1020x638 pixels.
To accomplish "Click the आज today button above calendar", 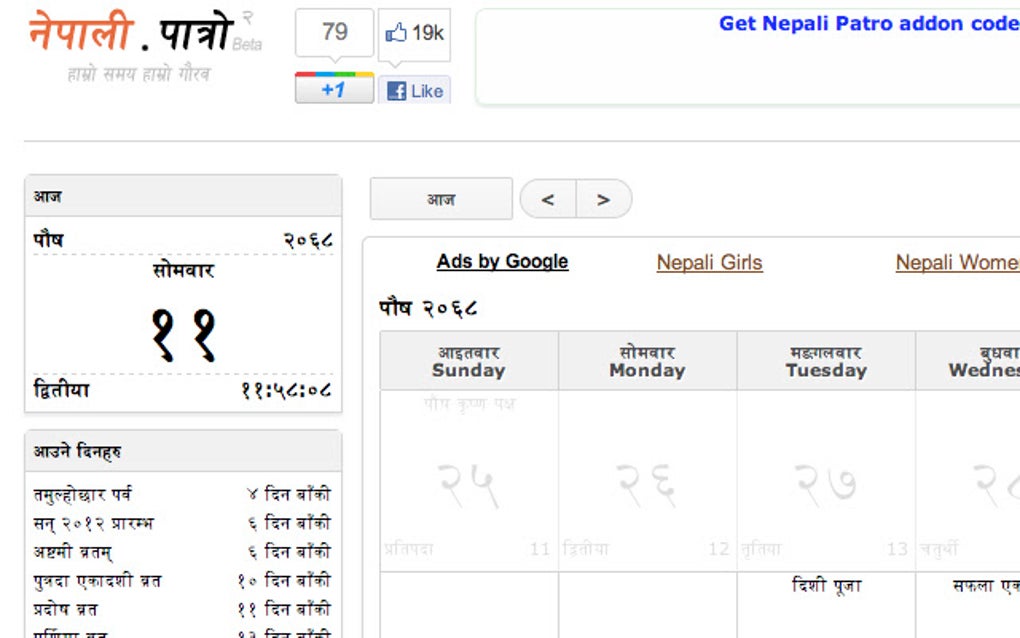I will pos(440,199).
